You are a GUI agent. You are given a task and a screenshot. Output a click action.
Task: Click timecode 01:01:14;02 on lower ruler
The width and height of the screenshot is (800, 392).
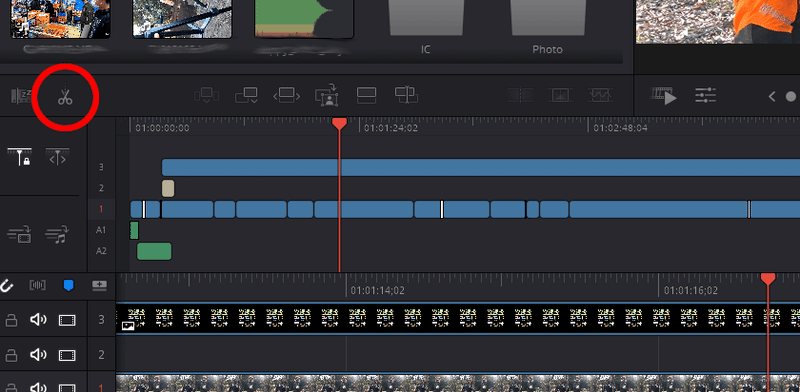click(377, 291)
